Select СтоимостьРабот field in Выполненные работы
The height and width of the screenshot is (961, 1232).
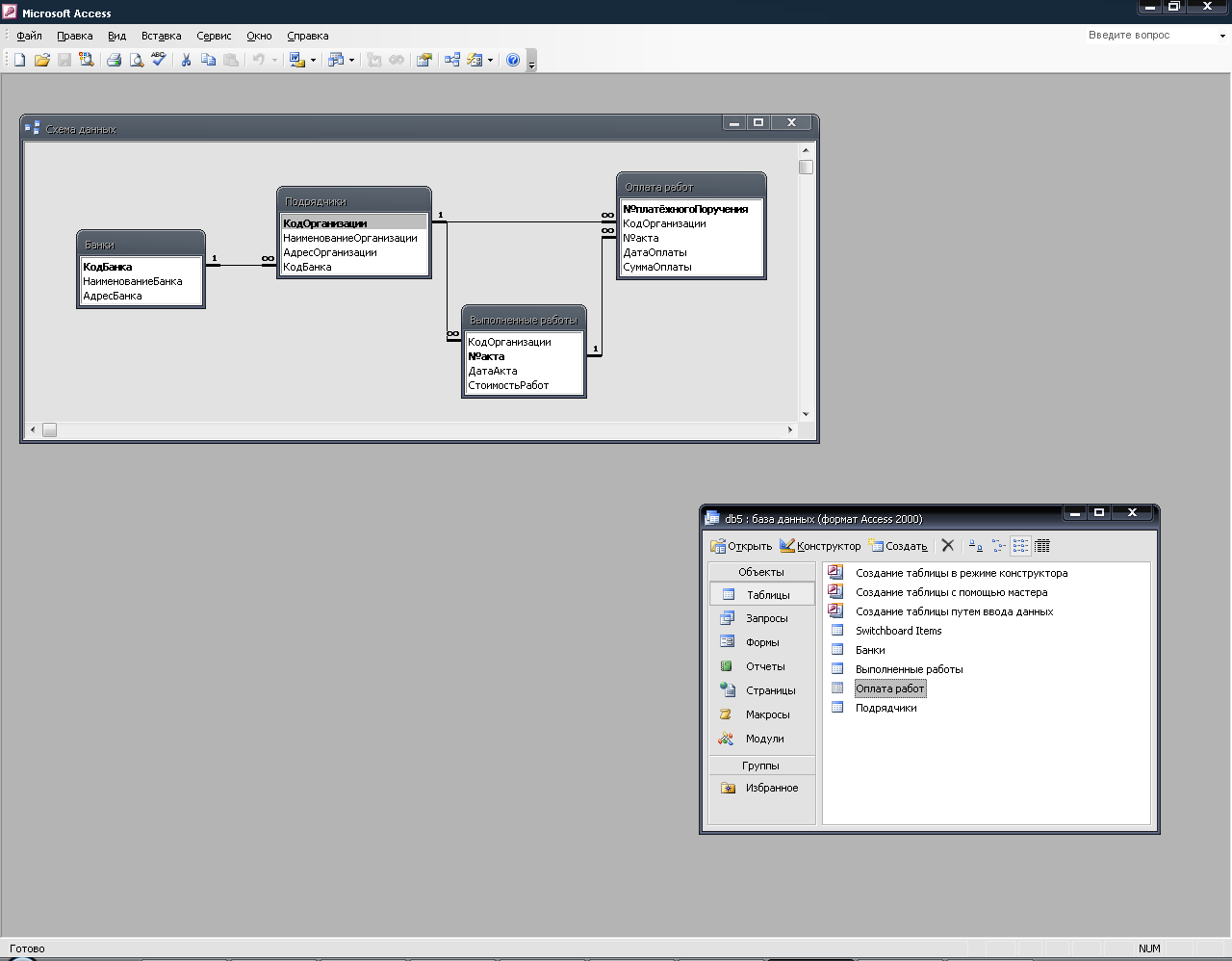[x=524, y=385]
